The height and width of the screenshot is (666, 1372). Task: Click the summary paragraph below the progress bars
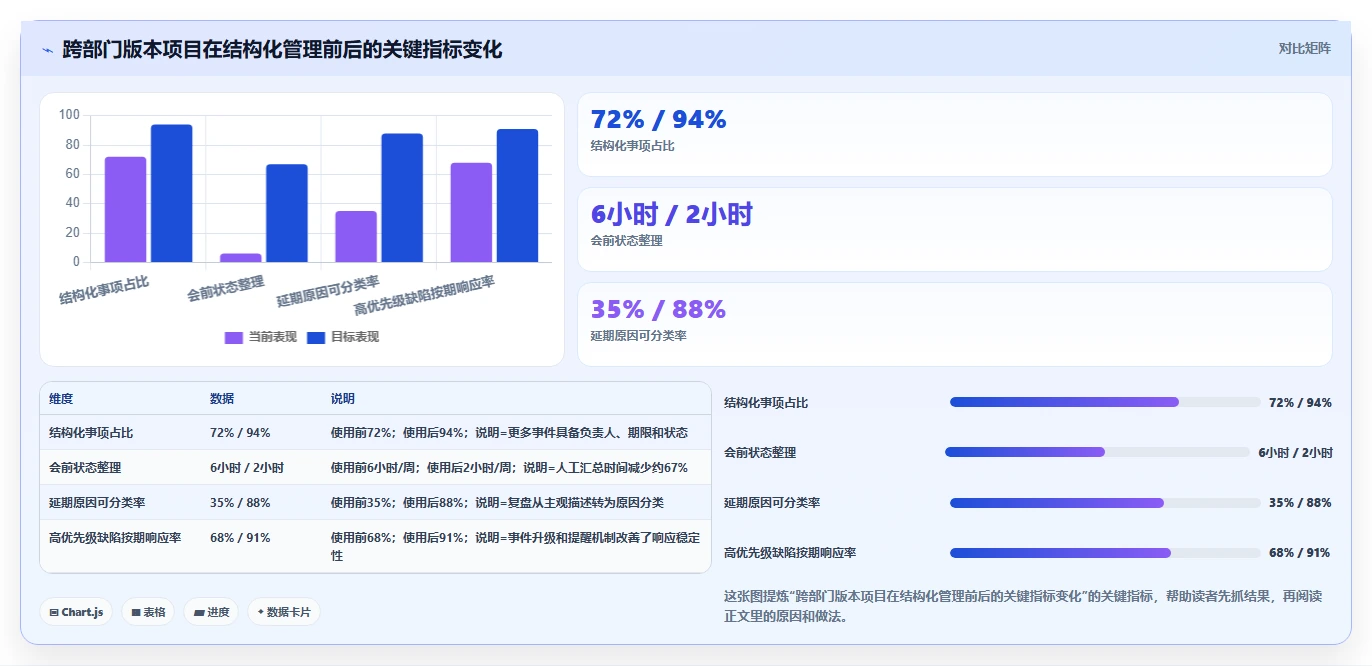pyautogui.click(x=1023, y=606)
